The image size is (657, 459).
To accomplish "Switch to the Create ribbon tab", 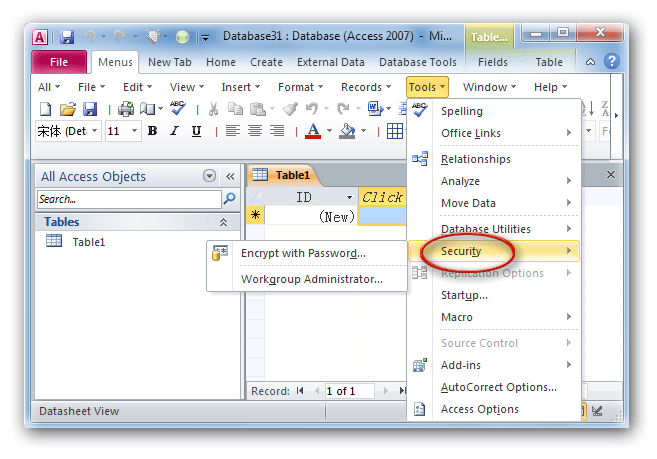I will (x=266, y=62).
